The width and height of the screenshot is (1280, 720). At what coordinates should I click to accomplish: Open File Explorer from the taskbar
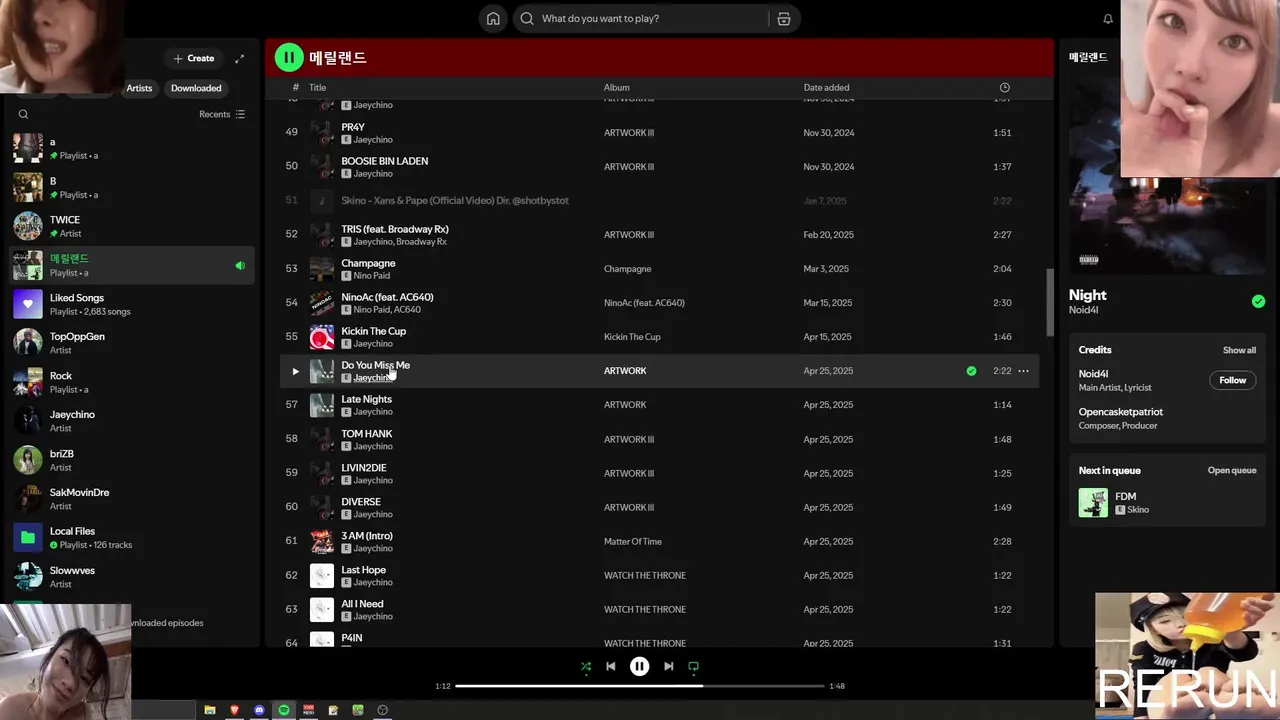click(210, 710)
